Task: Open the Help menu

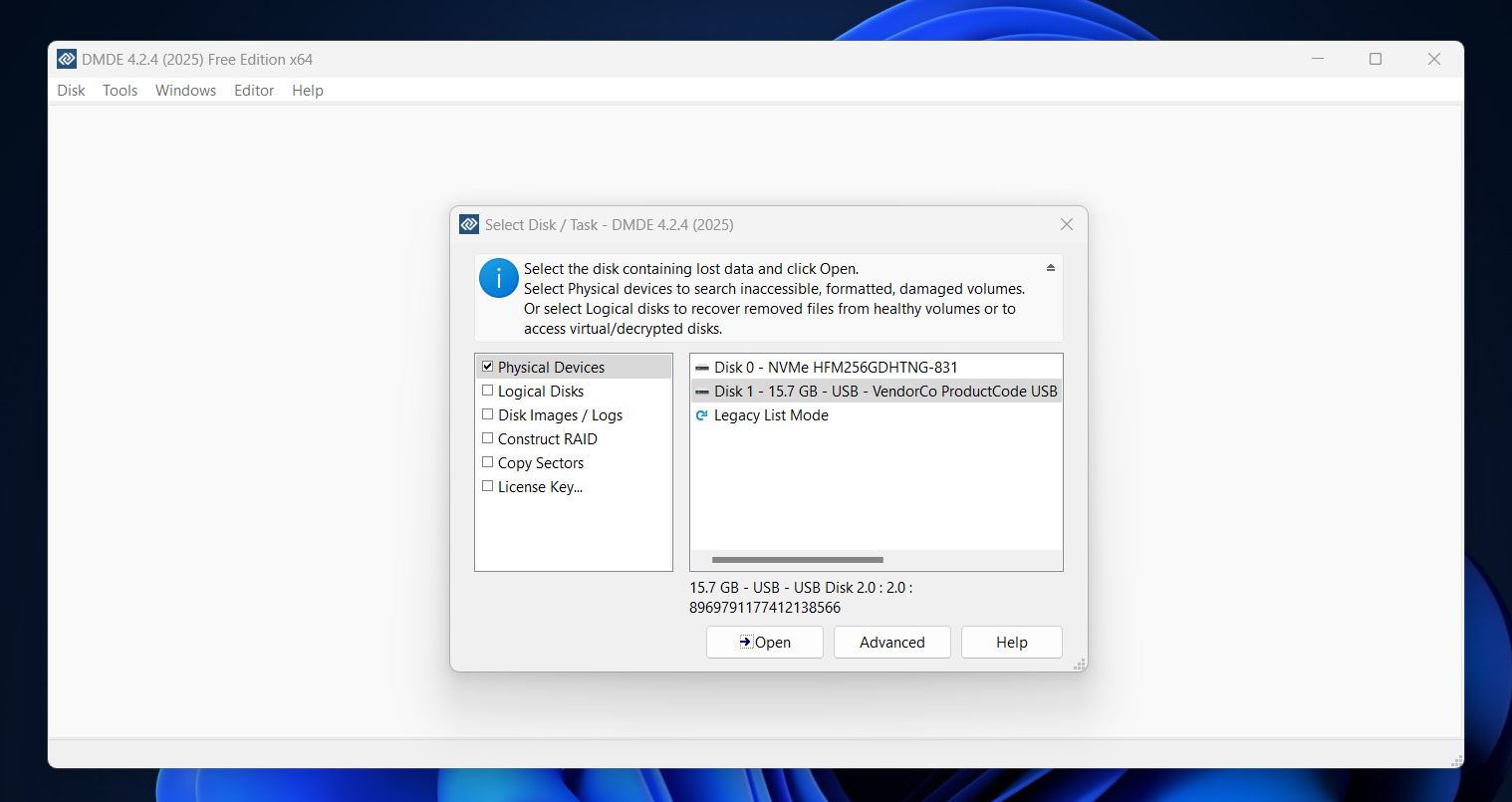Action: [x=308, y=91]
